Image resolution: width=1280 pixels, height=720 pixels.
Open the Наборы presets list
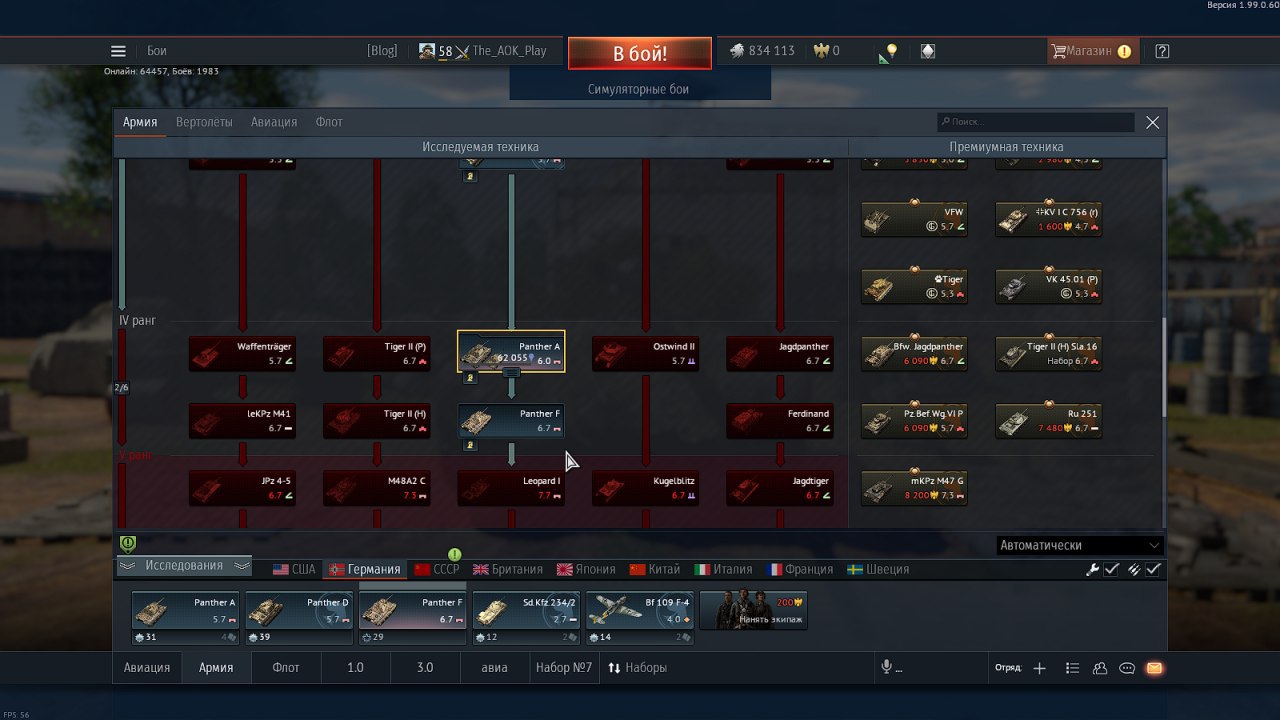click(x=637, y=667)
